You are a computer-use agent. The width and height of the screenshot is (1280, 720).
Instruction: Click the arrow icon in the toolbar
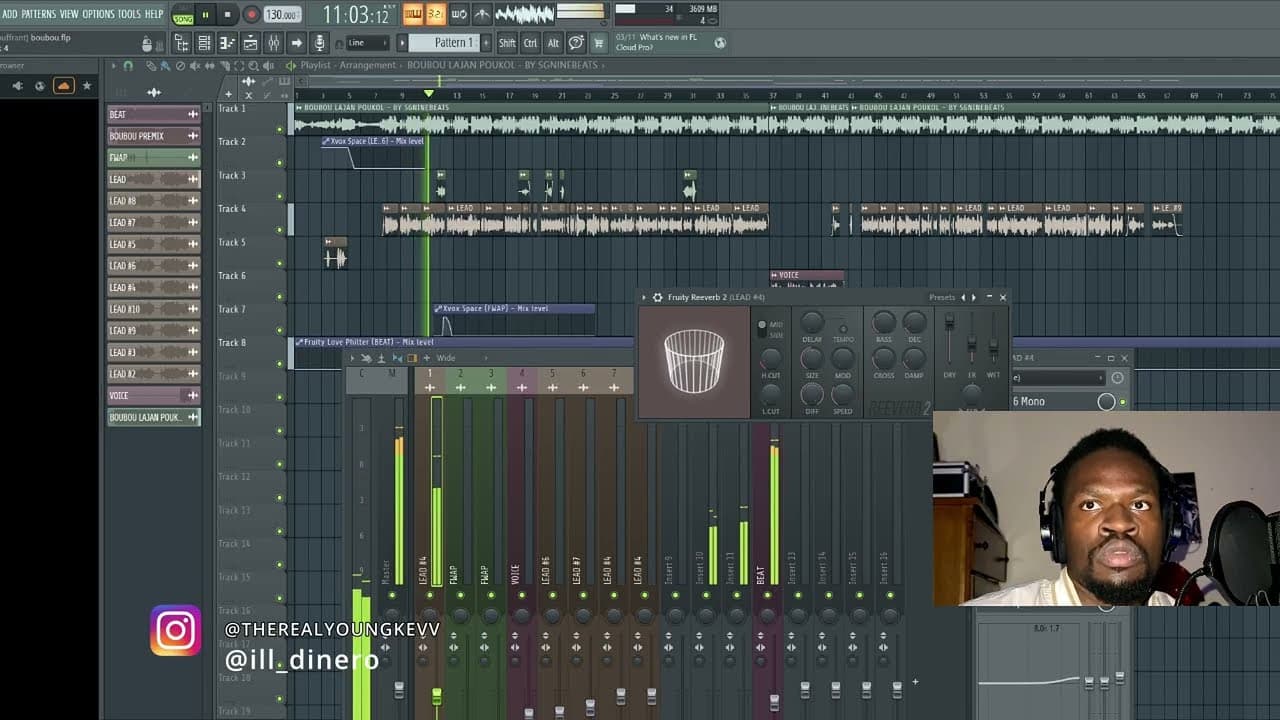[297, 43]
